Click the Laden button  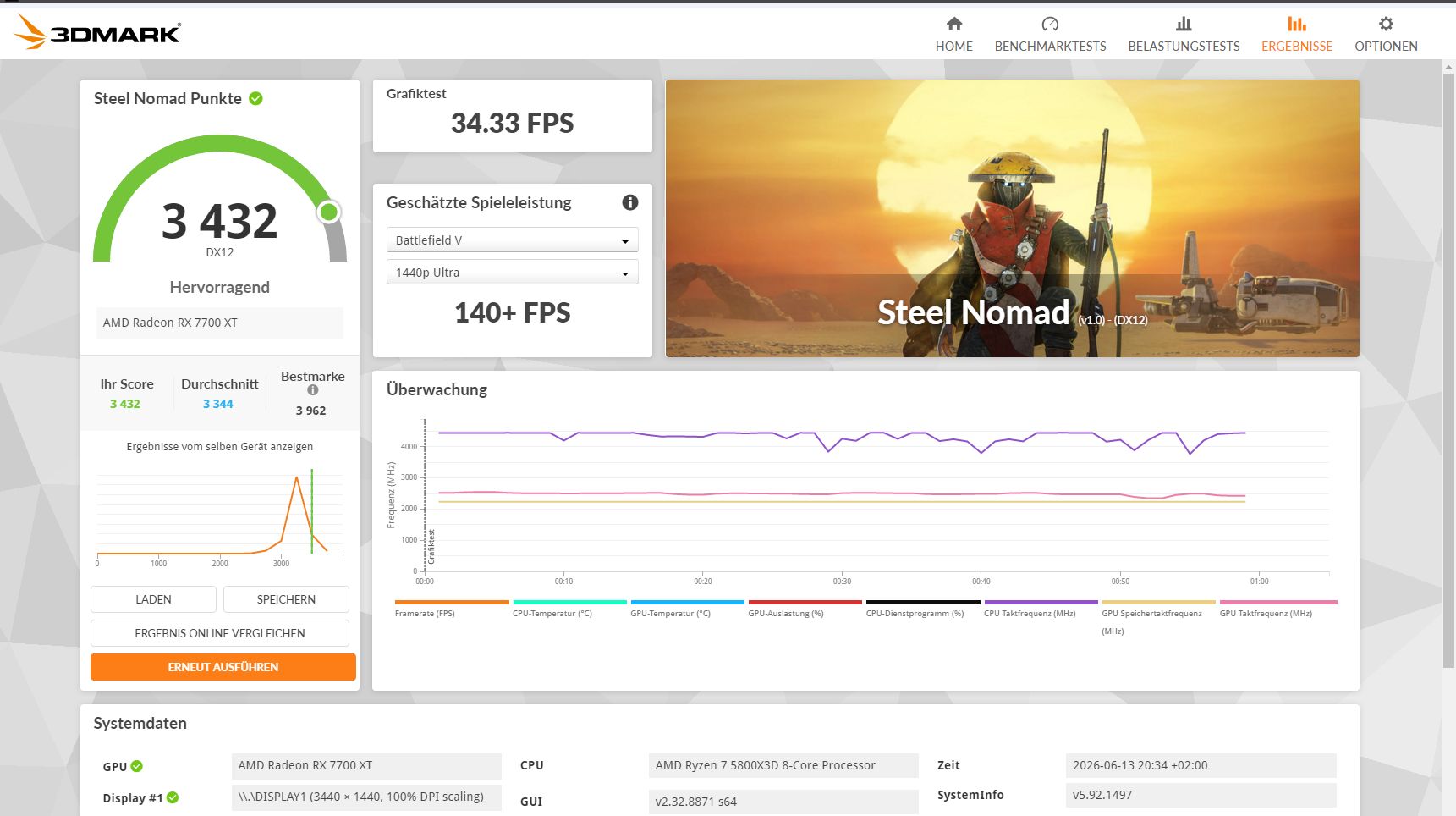coord(153,599)
